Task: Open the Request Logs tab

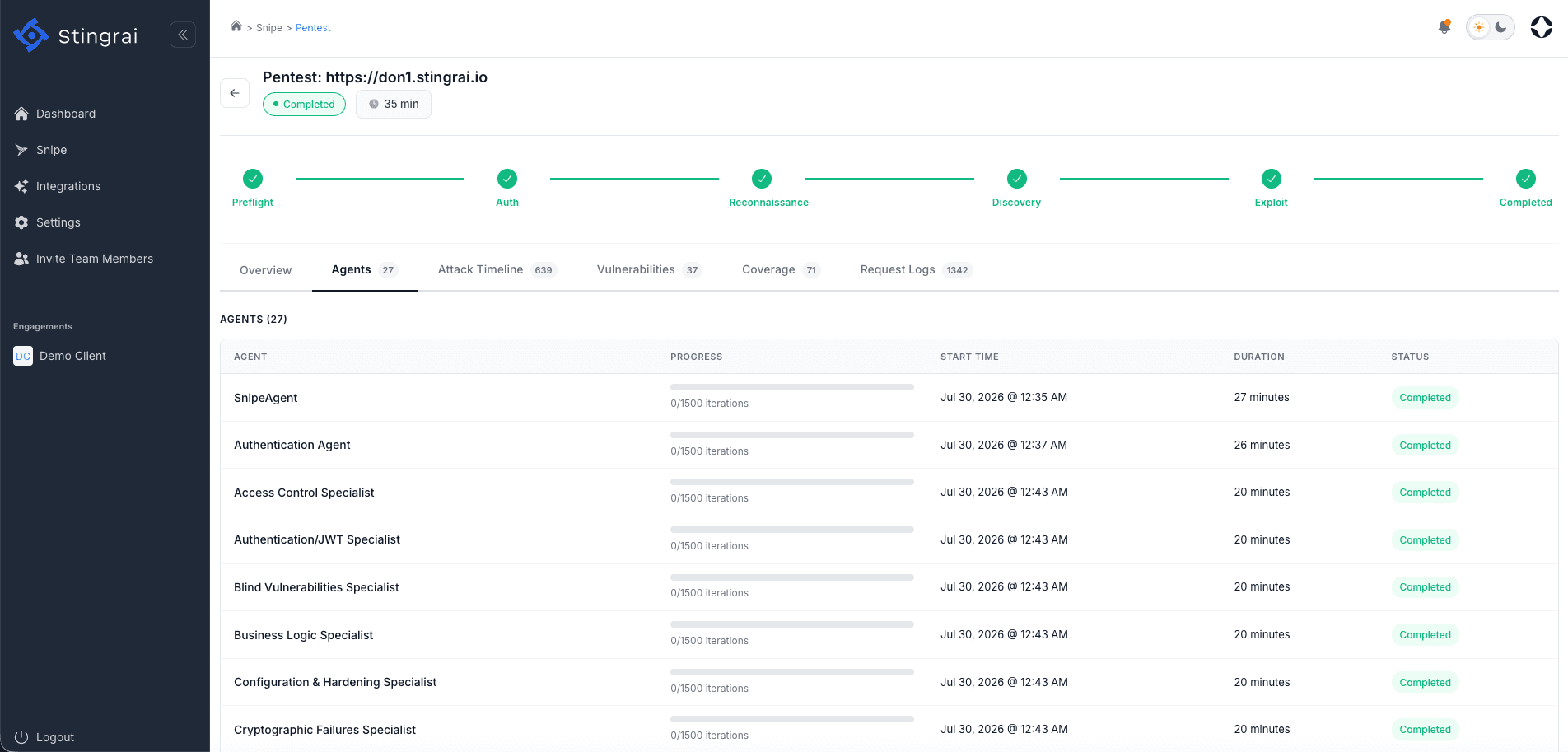Action: point(917,269)
